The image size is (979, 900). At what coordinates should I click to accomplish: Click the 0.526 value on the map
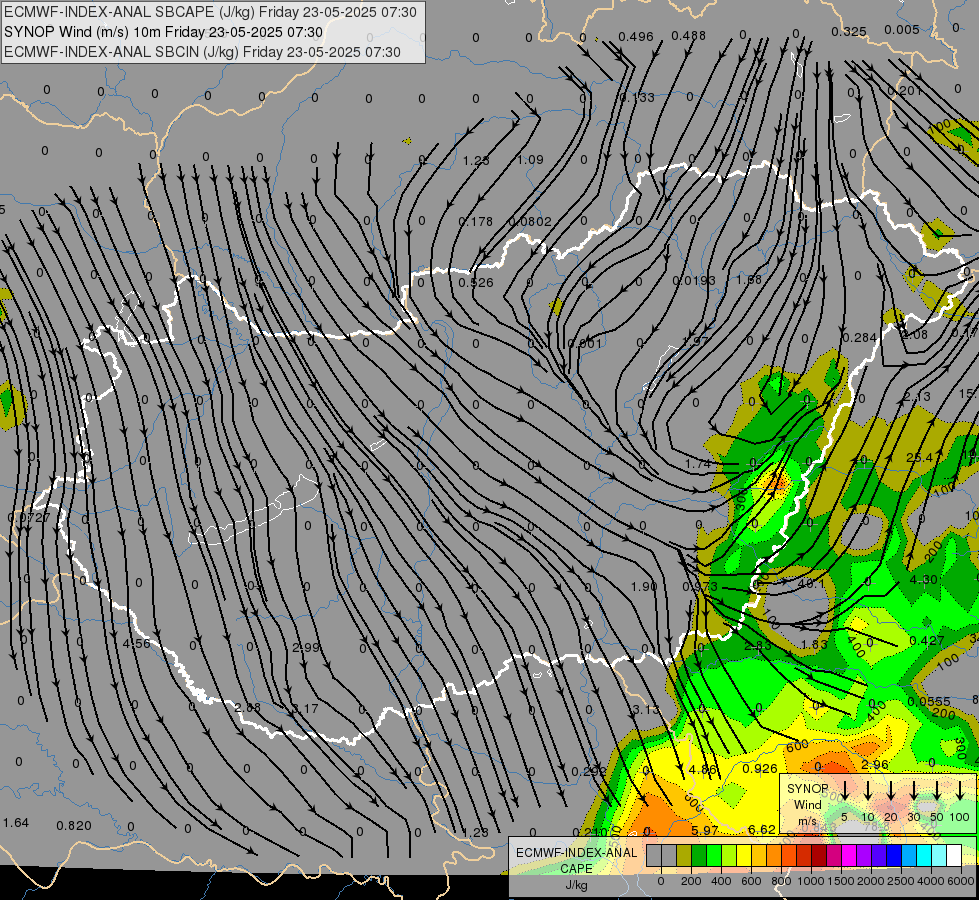pos(476,283)
